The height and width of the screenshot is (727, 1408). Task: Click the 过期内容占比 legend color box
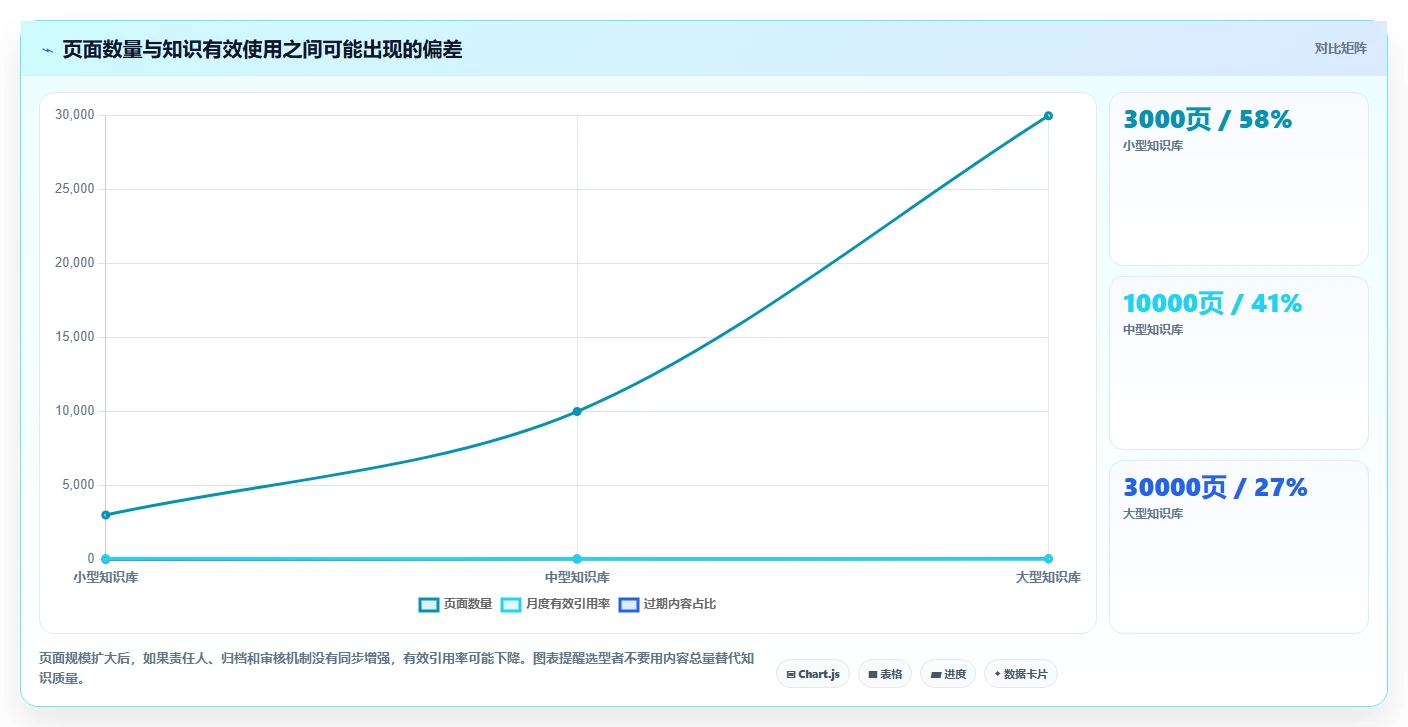pos(629,604)
